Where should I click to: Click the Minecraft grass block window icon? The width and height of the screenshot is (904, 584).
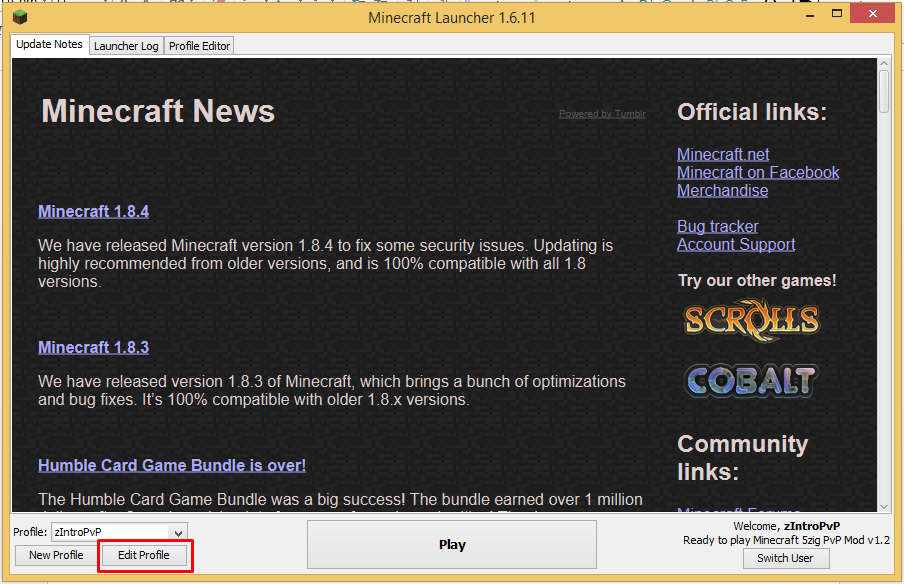coord(20,17)
